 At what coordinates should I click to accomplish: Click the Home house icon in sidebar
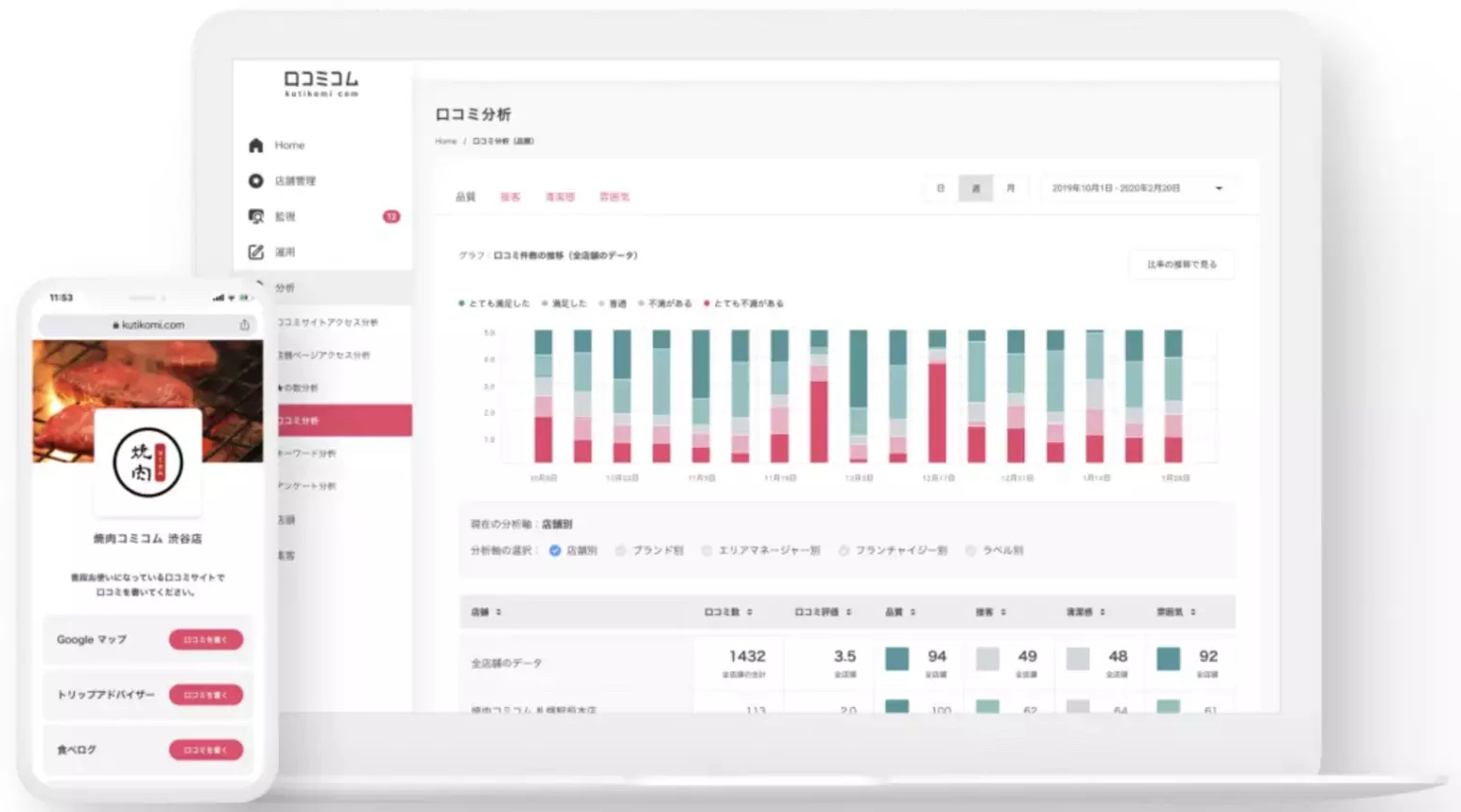(255, 145)
